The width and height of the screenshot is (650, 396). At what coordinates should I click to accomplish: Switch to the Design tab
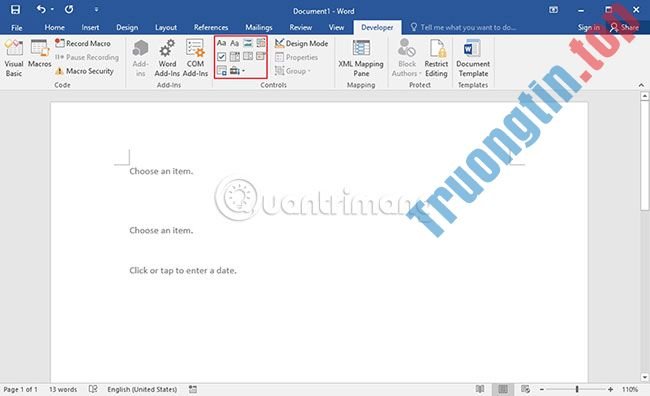[x=127, y=27]
